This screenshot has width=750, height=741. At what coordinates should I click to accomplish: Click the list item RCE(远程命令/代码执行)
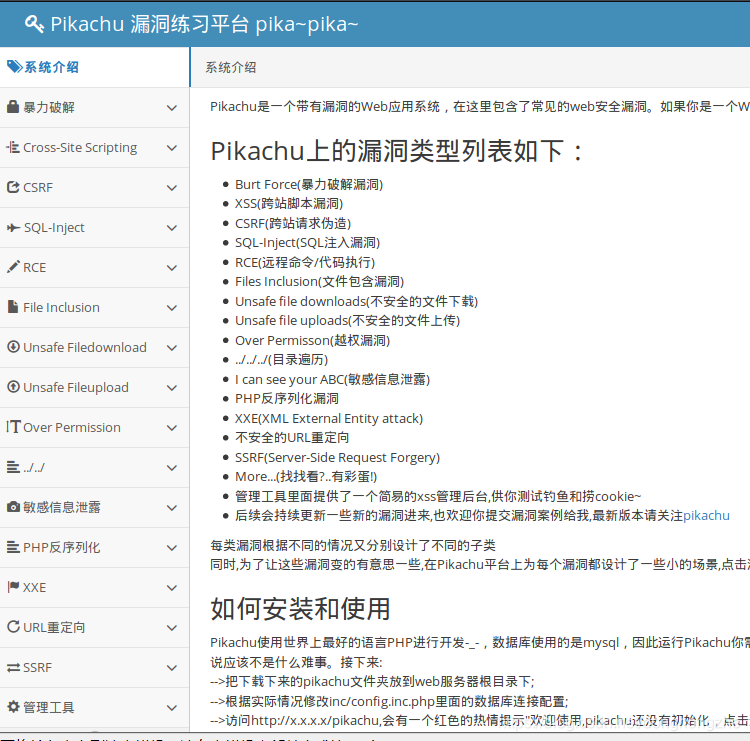point(305,262)
